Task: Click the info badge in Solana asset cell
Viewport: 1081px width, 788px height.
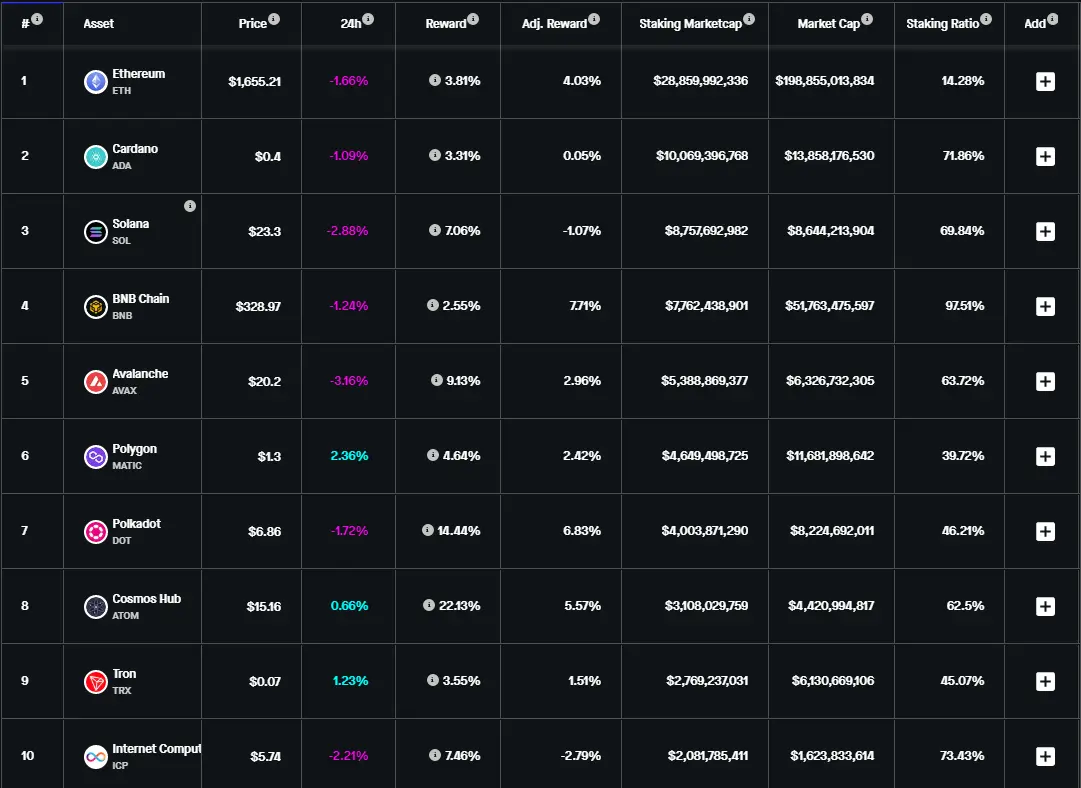Action: pos(190,206)
